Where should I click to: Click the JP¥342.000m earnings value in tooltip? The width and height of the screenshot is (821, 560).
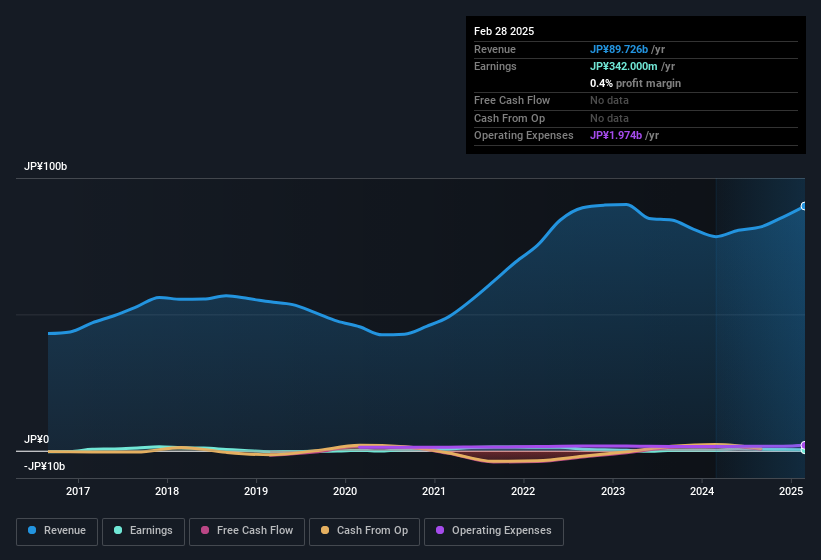(x=624, y=66)
